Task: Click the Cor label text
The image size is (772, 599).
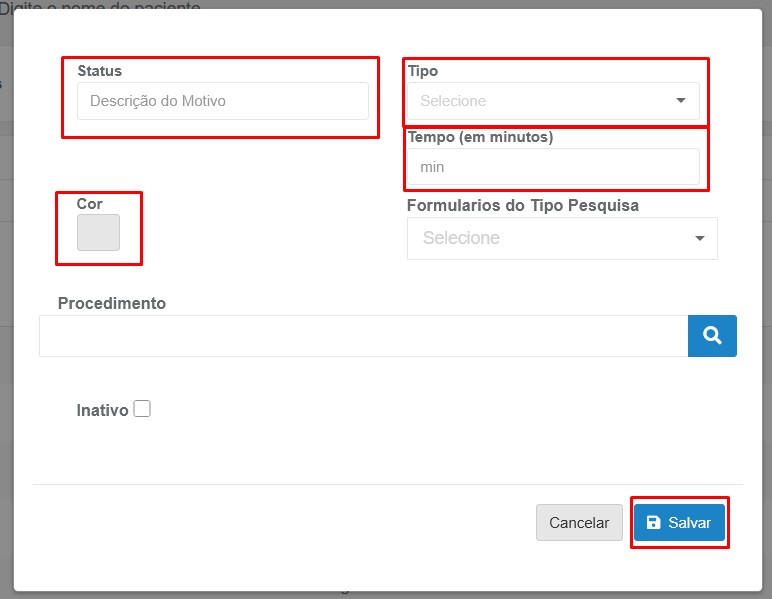Action: 90,204
